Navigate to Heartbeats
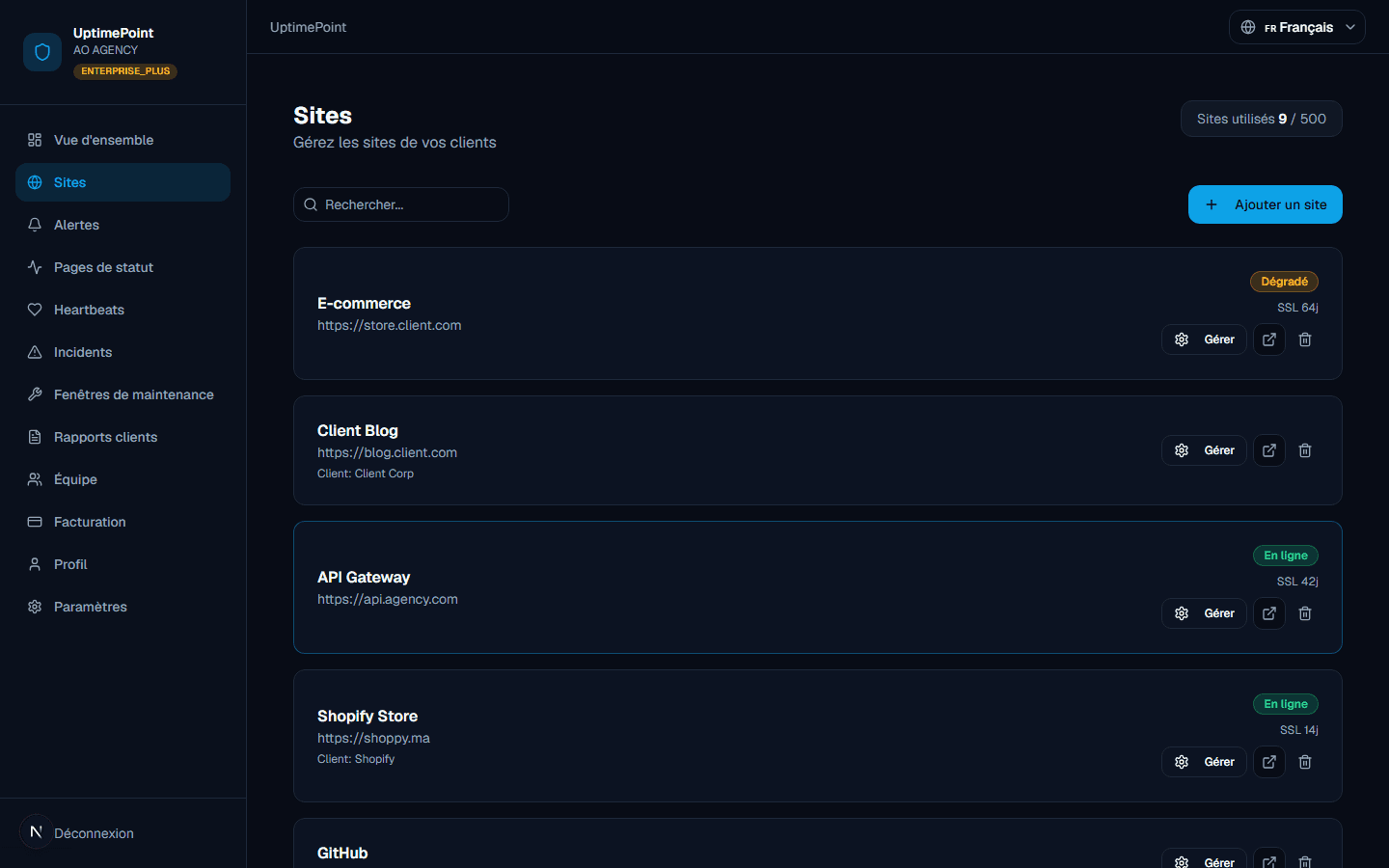Screen dimensions: 1389x868 coord(123,310)
